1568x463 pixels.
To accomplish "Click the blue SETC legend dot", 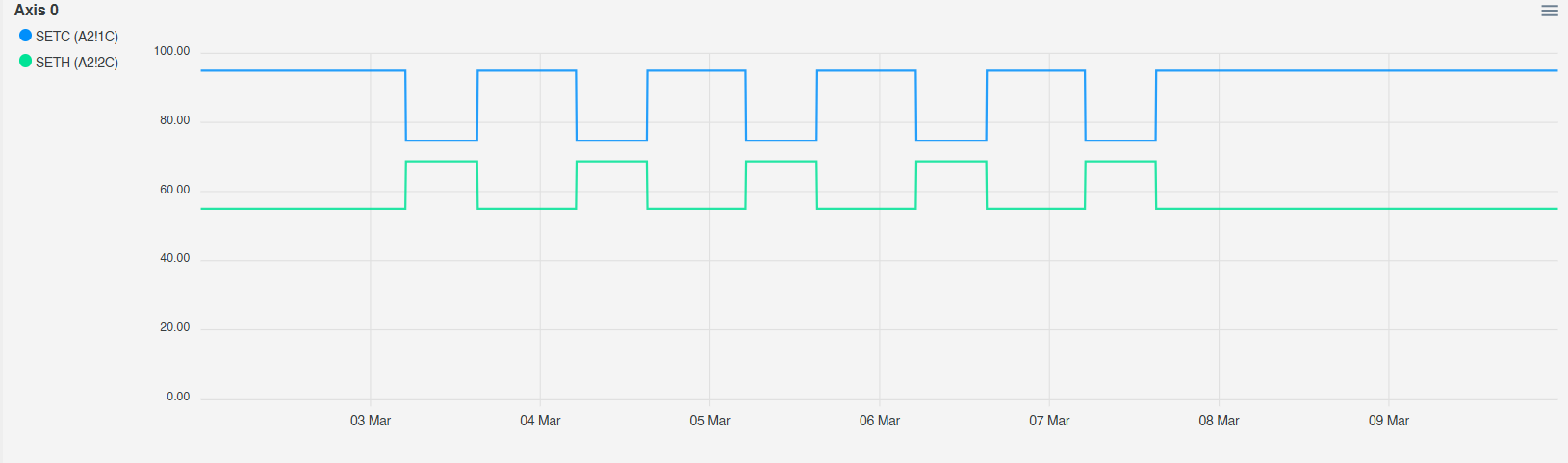I will pyautogui.click(x=25, y=36).
